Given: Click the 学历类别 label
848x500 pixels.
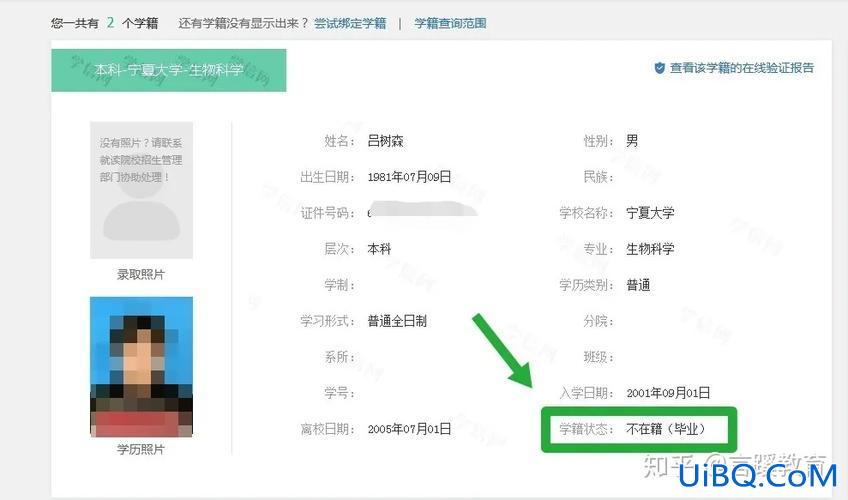Looking at the screenshot, I should (x=586, y=285).
